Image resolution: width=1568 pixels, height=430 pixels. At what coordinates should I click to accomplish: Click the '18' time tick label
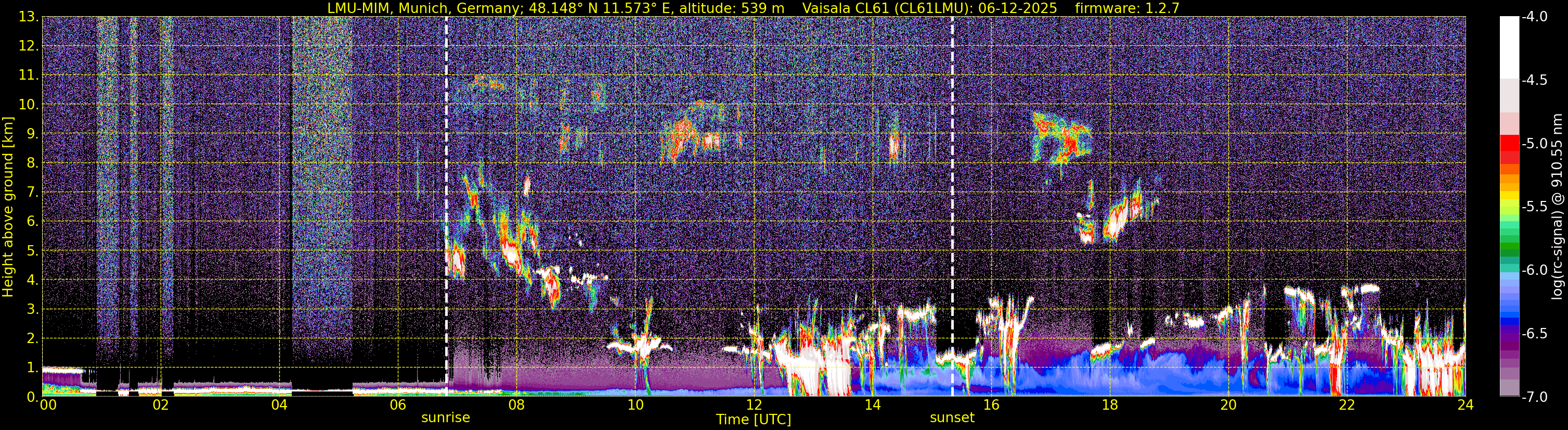point(1110,405)
